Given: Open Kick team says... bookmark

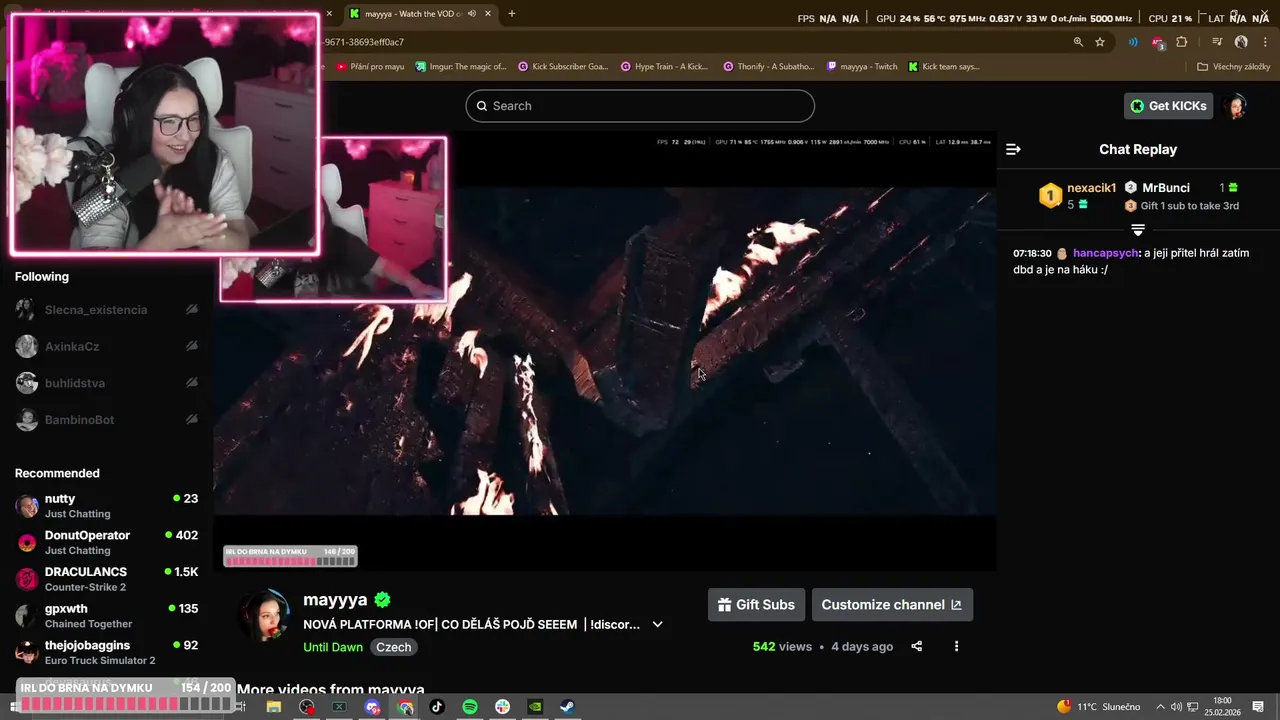Looking at the screenshot, I should tap(943, 67).
